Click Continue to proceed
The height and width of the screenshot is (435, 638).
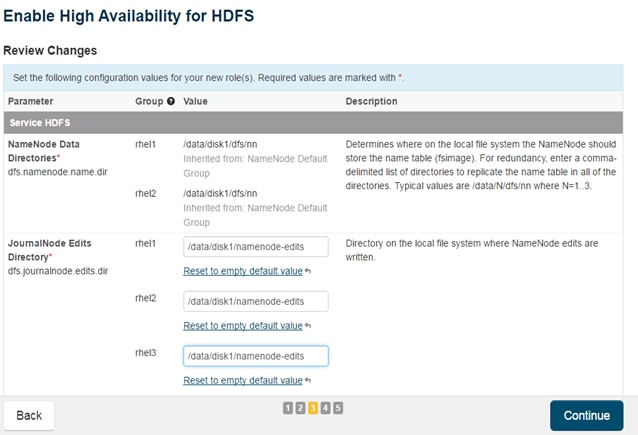pos(586,415)
